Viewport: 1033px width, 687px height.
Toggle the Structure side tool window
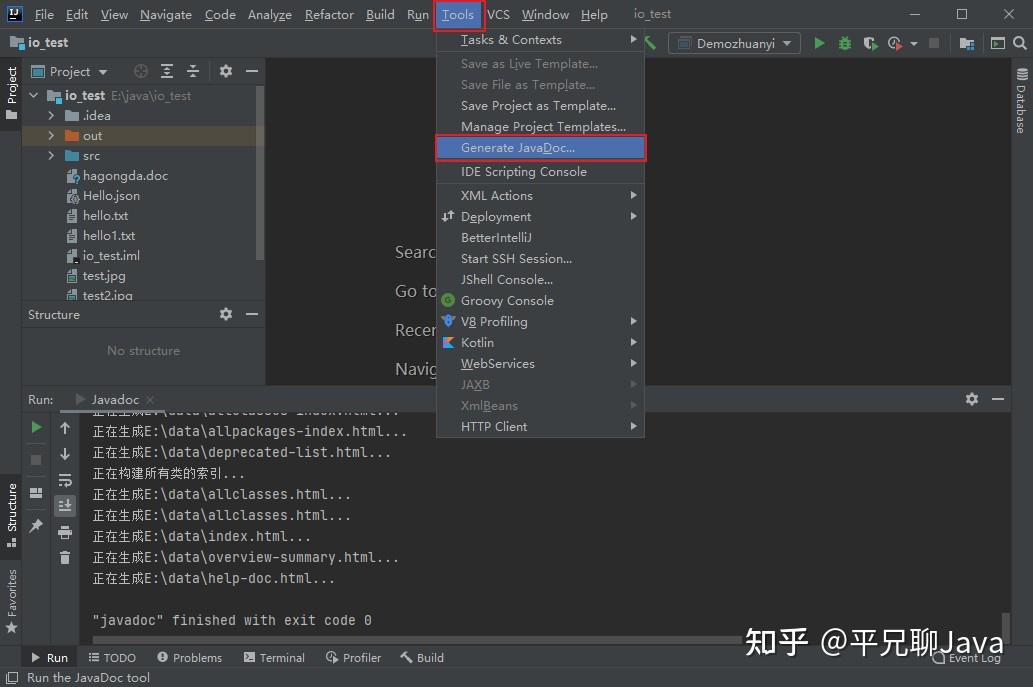coord(11,514)
